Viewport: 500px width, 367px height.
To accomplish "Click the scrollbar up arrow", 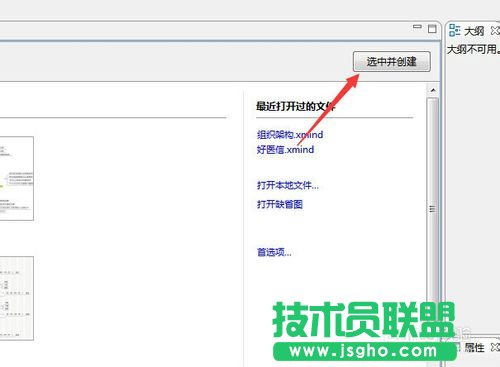I will (433, 90).
